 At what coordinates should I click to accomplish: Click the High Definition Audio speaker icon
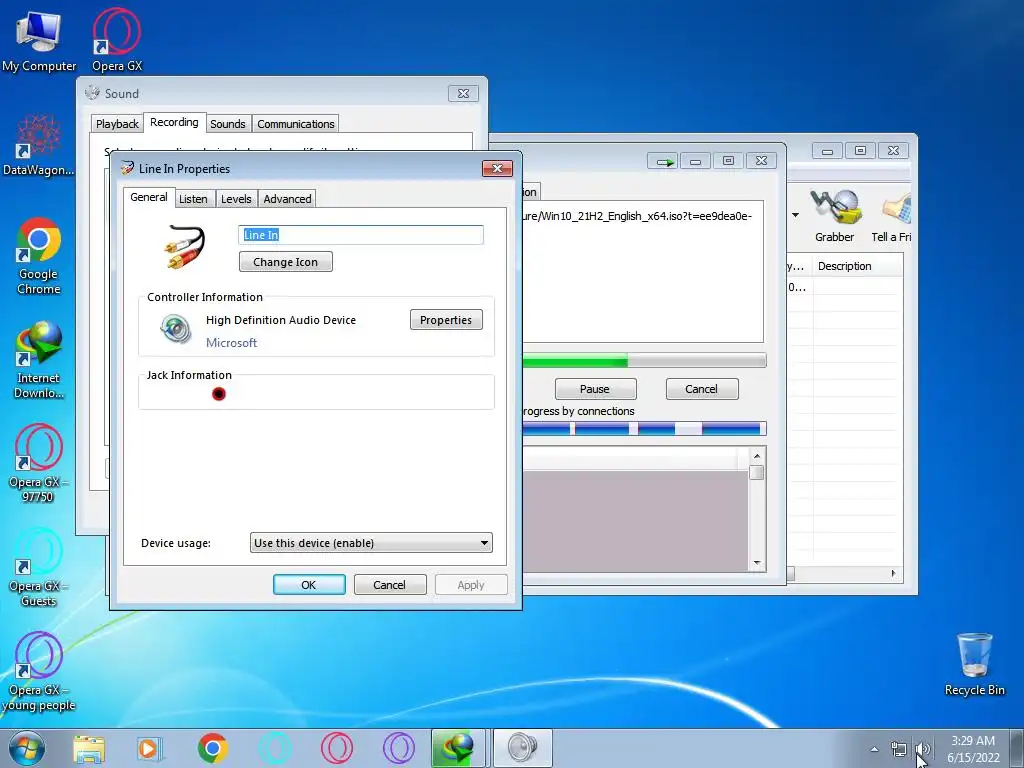point(176,328)
